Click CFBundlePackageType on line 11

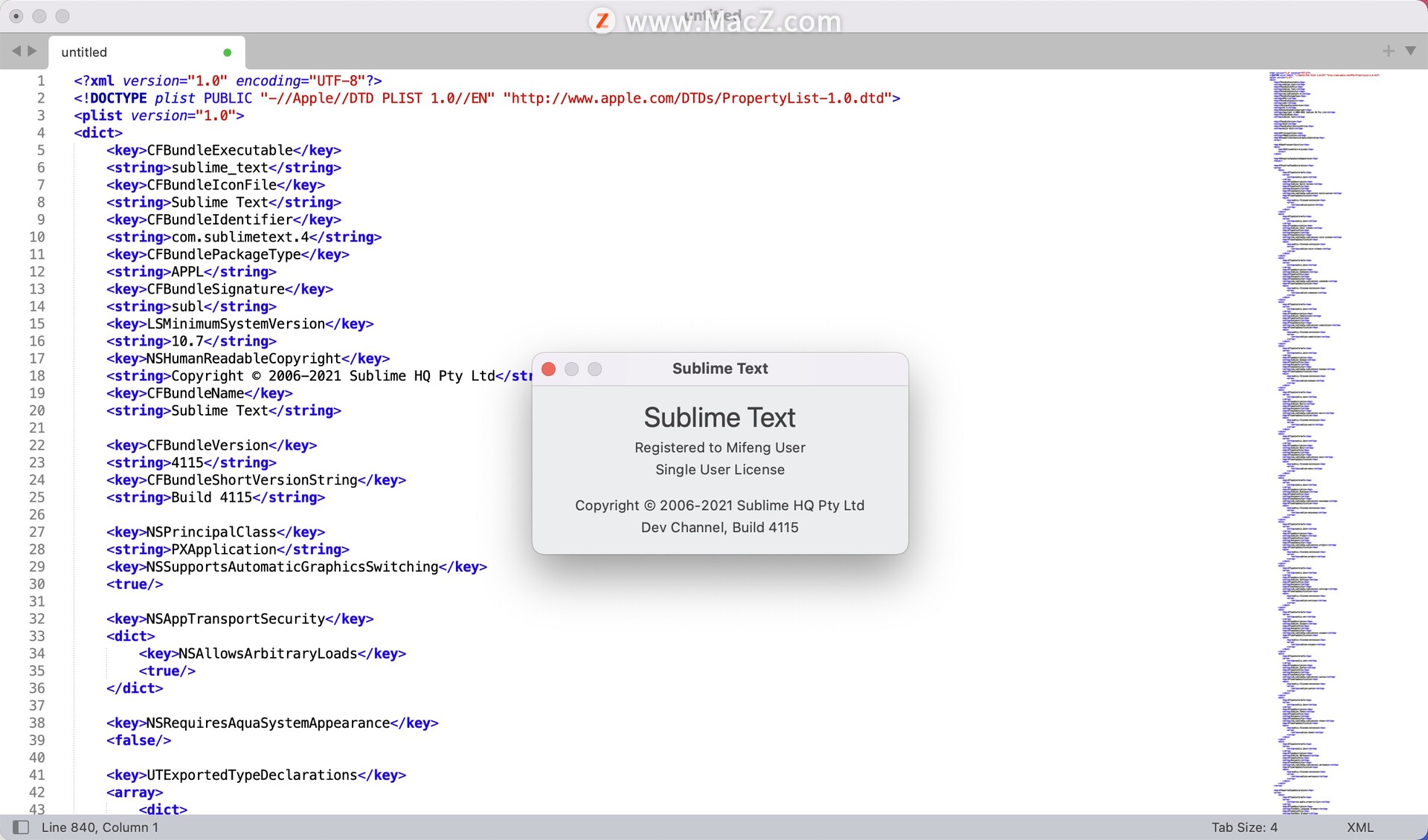(x=224, y=254)
